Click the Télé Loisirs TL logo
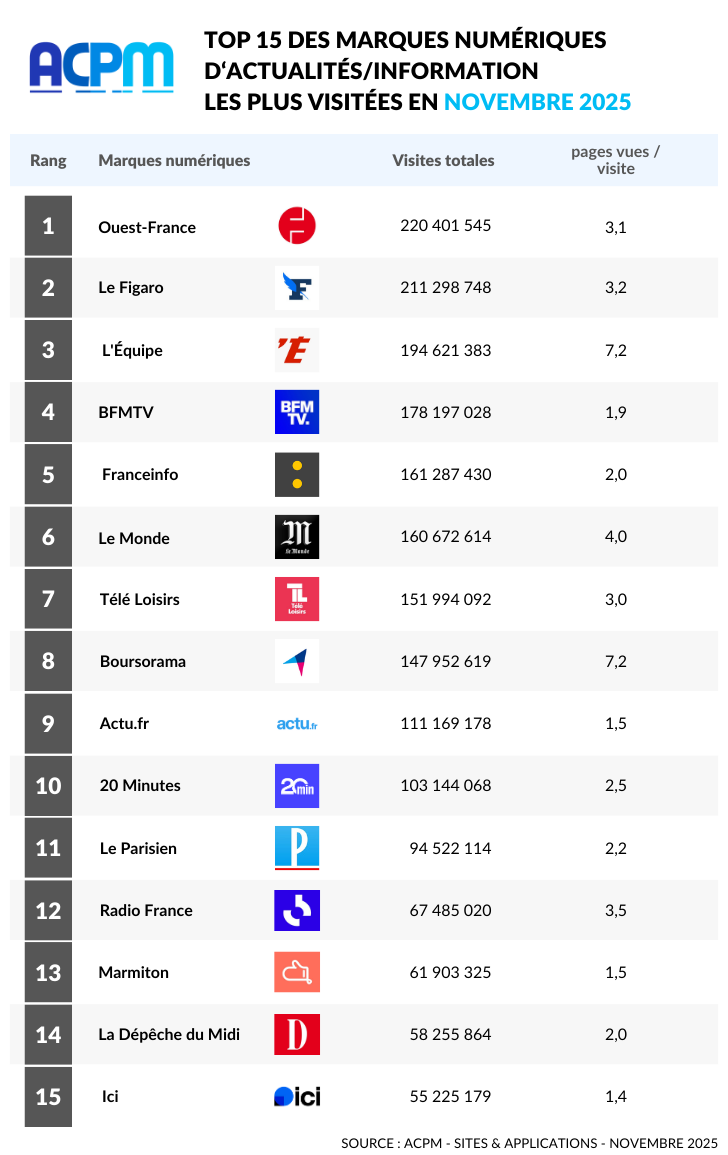Screen dimensions: 728x1155 [297, 599]
